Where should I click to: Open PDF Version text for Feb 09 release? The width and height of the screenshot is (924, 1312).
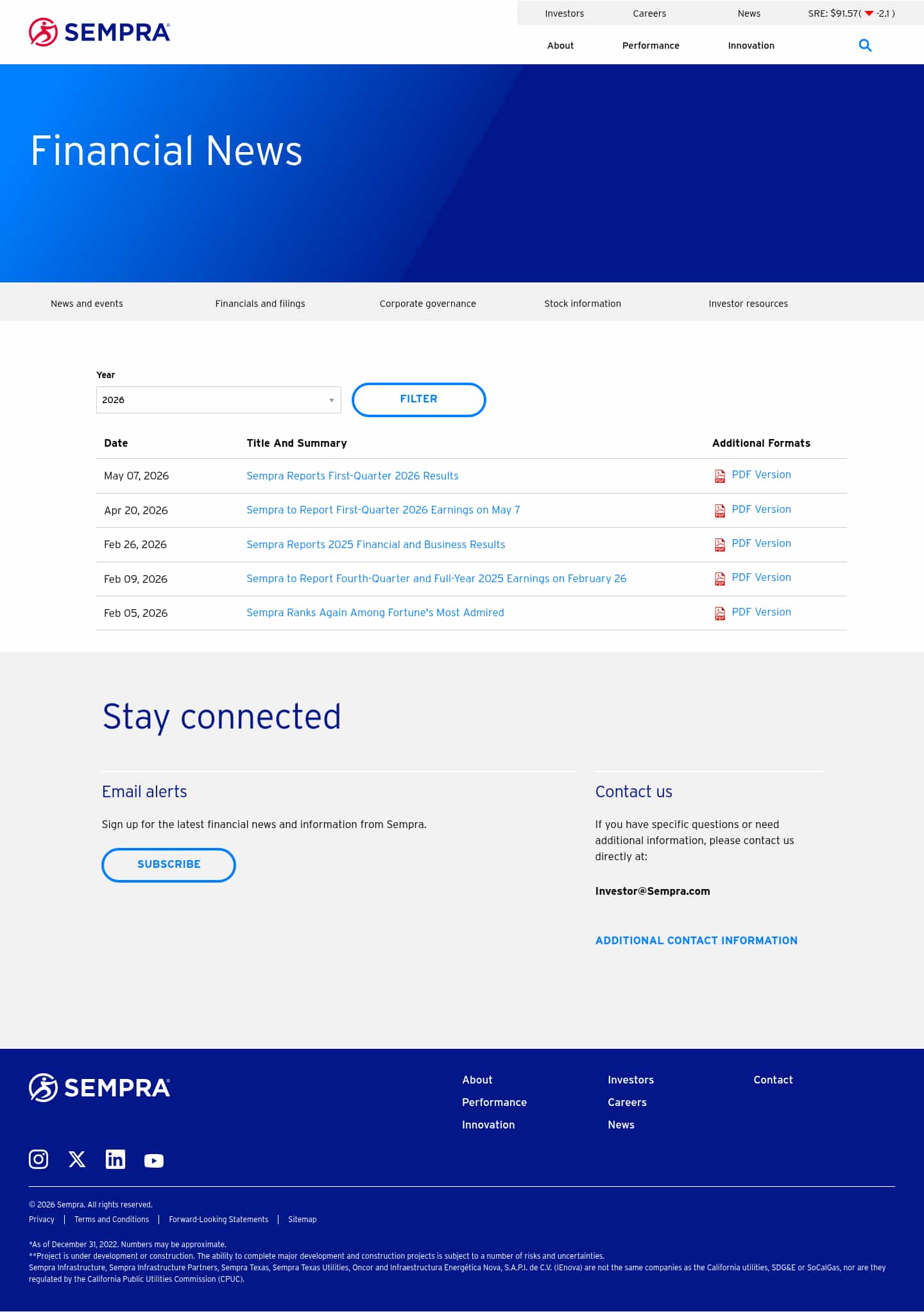(762, 578)
